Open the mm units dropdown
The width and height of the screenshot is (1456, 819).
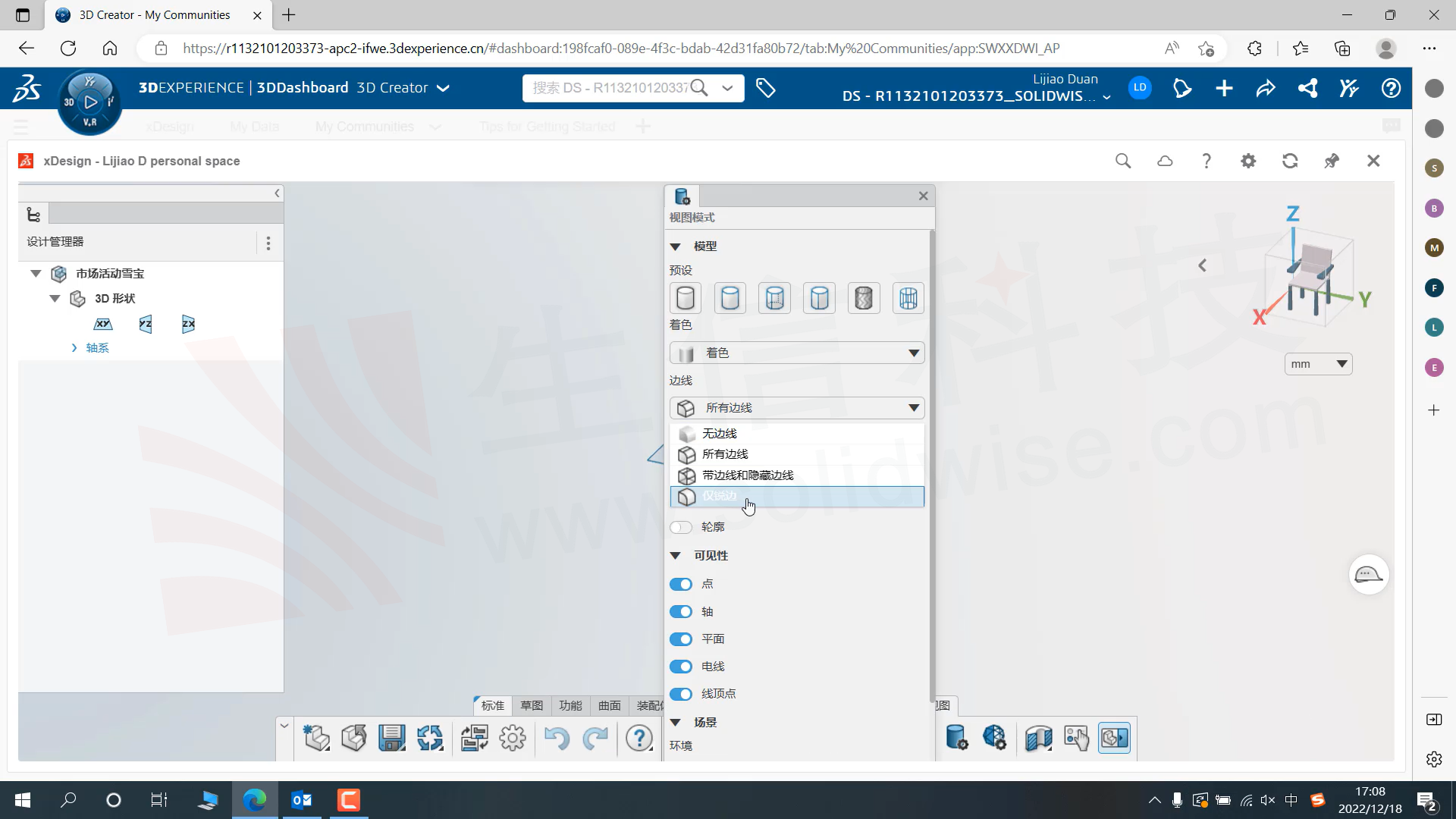click(x=1318, y=364)
